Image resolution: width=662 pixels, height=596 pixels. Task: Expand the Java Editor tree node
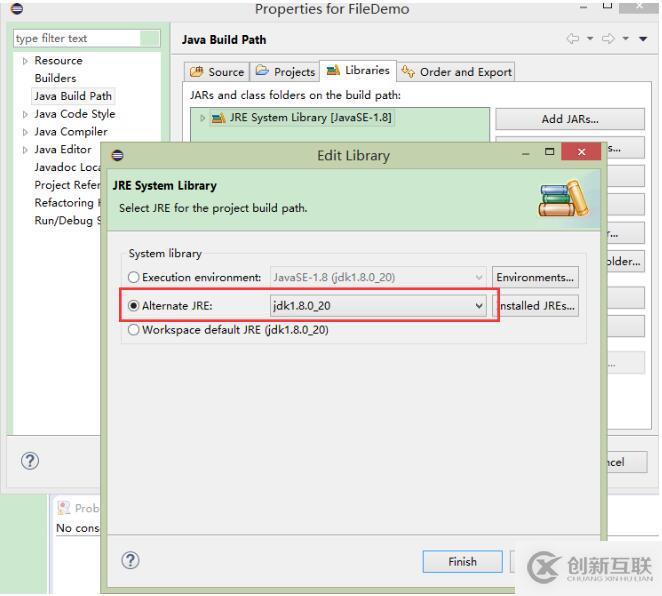click(x=25, y=150)
